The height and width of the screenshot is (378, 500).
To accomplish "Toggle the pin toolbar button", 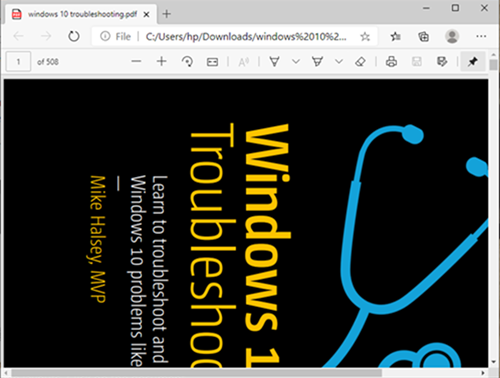I will (472, 62).
